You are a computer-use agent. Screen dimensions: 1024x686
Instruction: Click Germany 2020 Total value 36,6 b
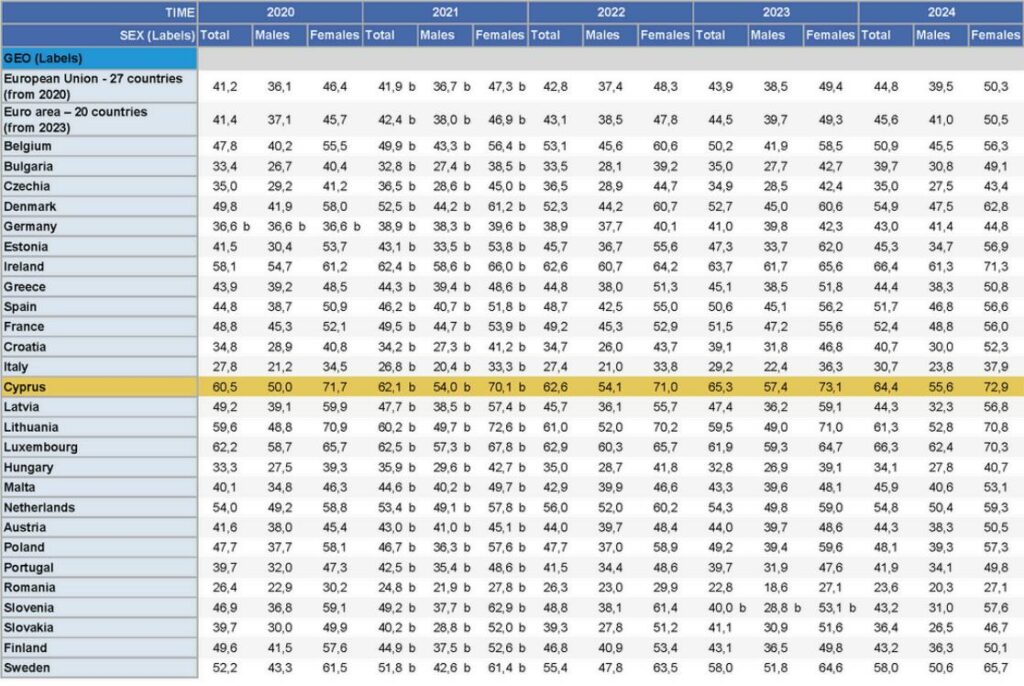[x=231, y=227]
